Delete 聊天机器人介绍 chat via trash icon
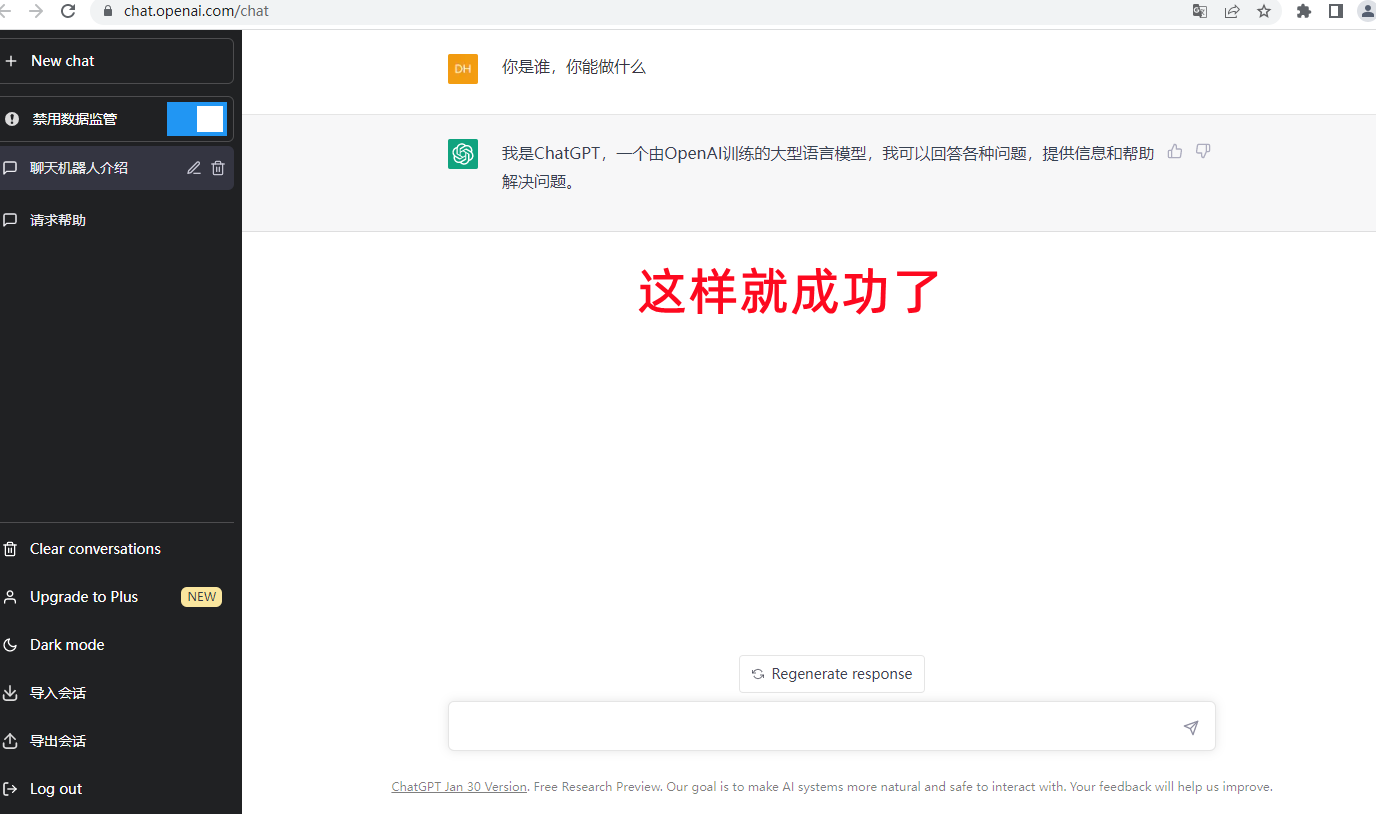Viewport: 1376px width, 814px height. coord(218,168)
